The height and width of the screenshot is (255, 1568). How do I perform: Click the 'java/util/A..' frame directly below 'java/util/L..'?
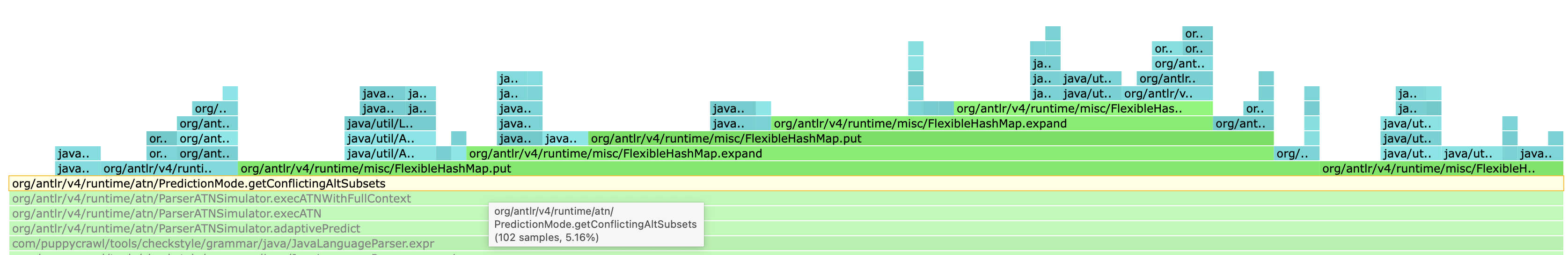pos(389,138)
